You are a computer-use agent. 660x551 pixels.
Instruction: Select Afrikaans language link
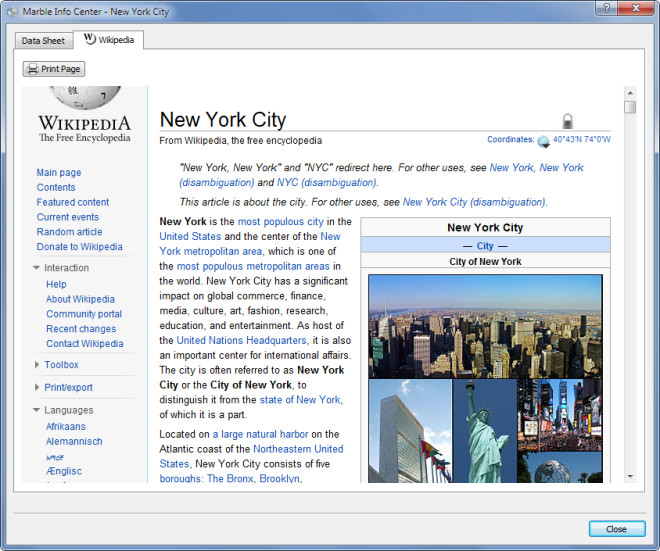click(66, 426)
